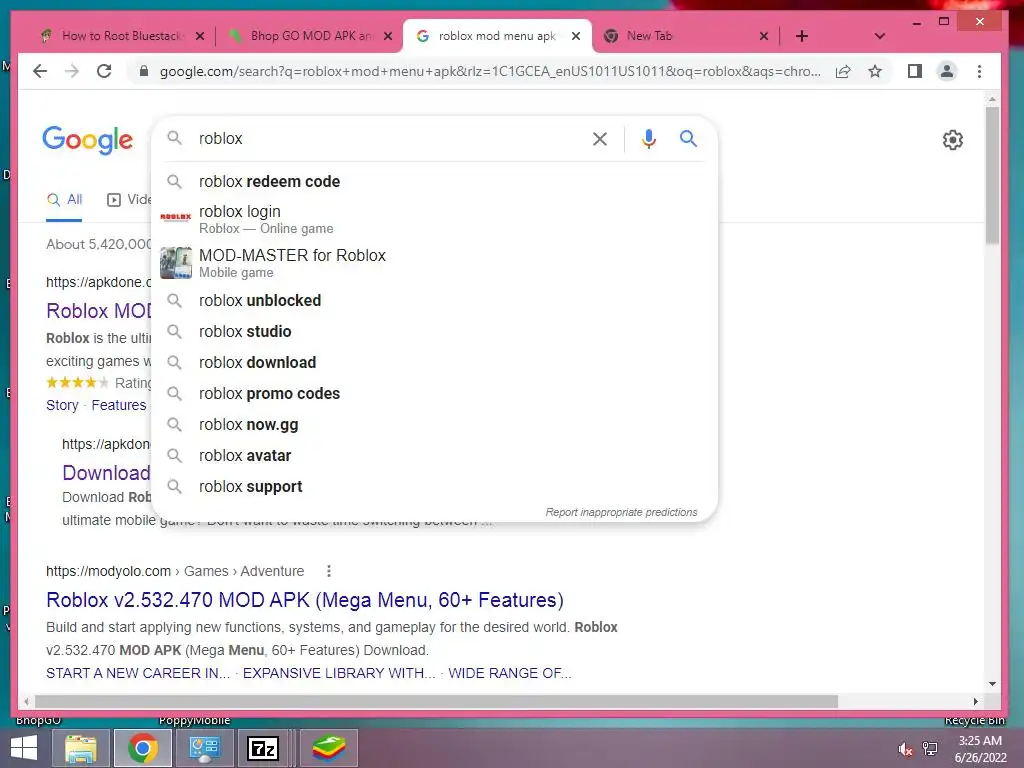The height and width of the screenshot is (768, 1024).
Task: Click the muted volume tray icon
Action: click(x=905, y=749)
